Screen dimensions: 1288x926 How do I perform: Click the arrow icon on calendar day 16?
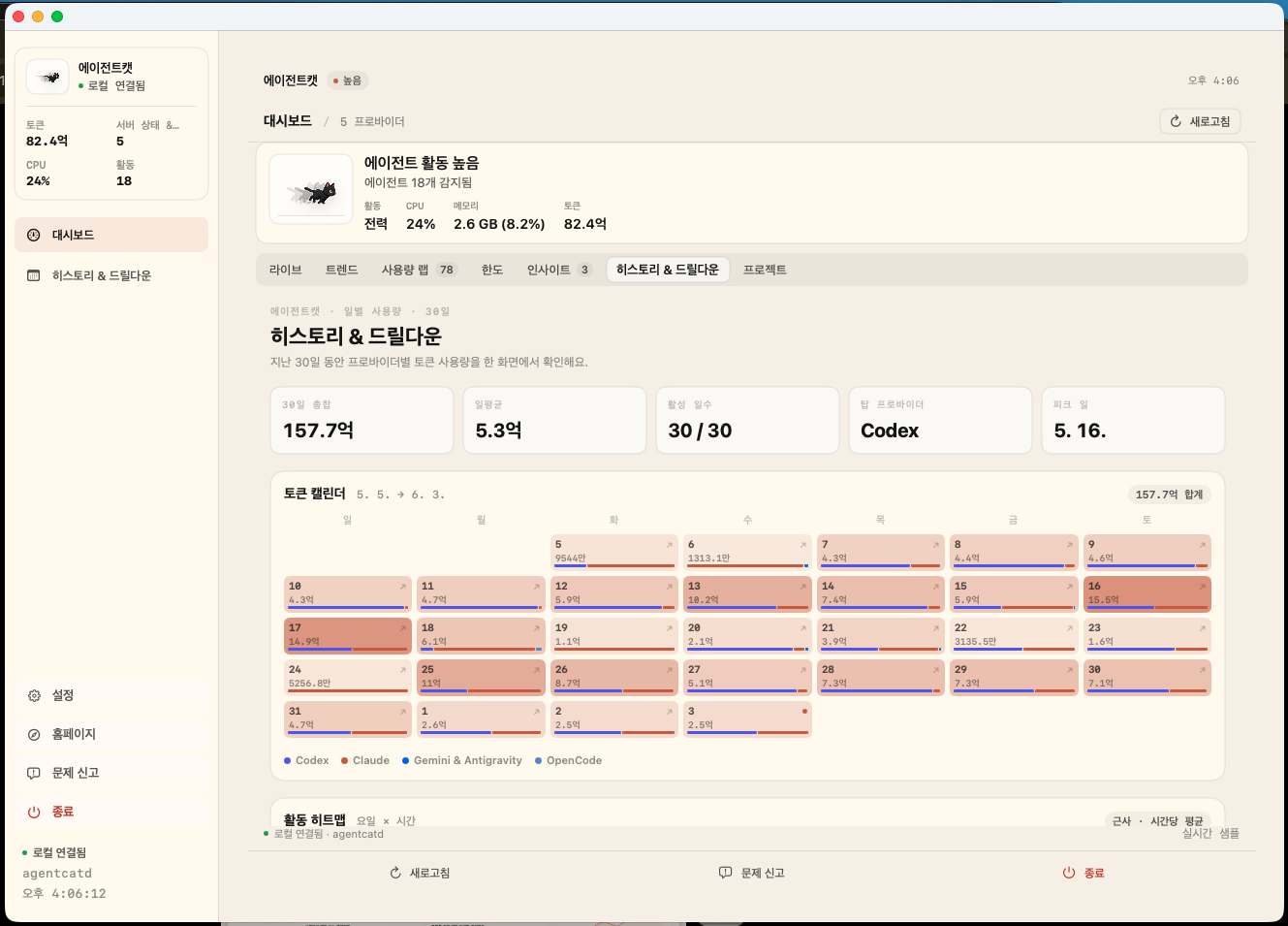[x=1203, y=587]
